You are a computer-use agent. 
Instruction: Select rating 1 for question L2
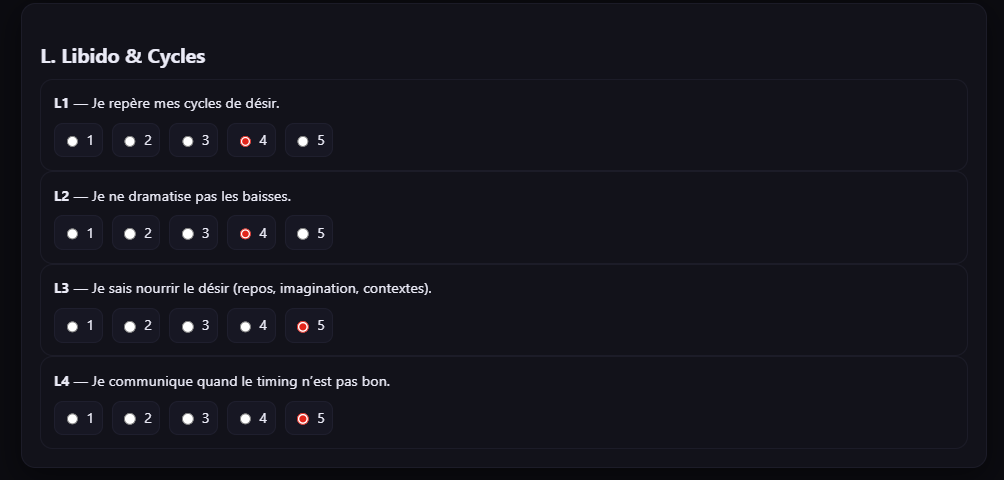(72, 234)
